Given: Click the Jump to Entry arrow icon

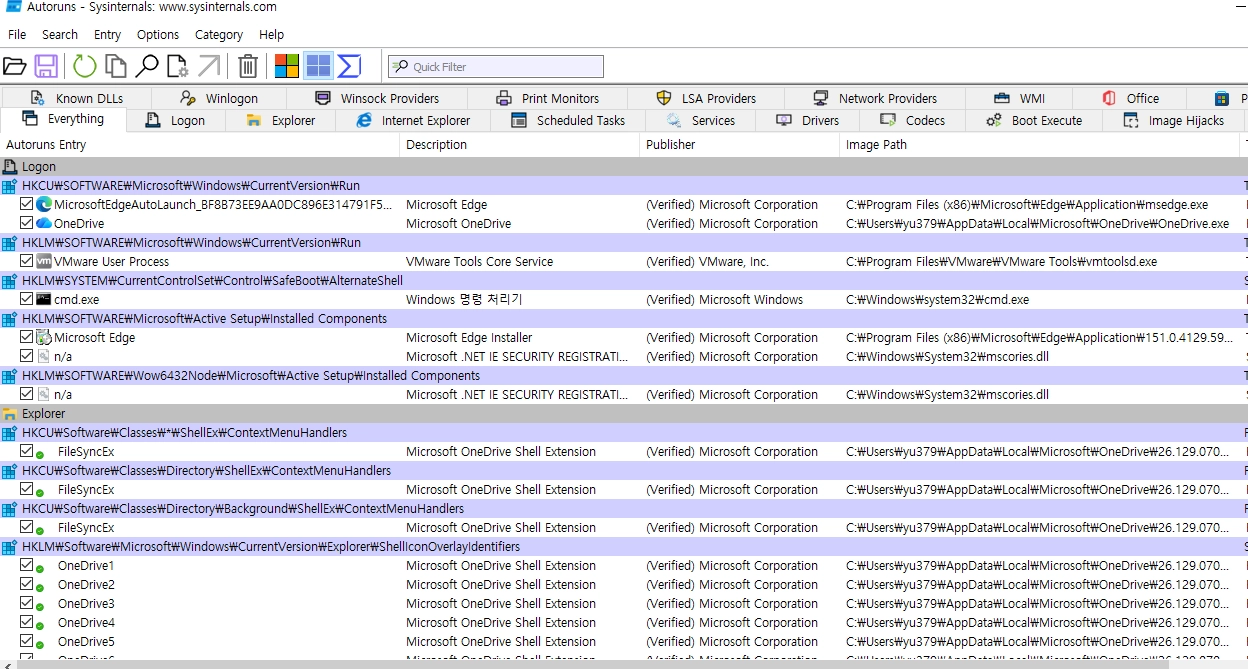Looking at the screenshot, I should point(209,67).
